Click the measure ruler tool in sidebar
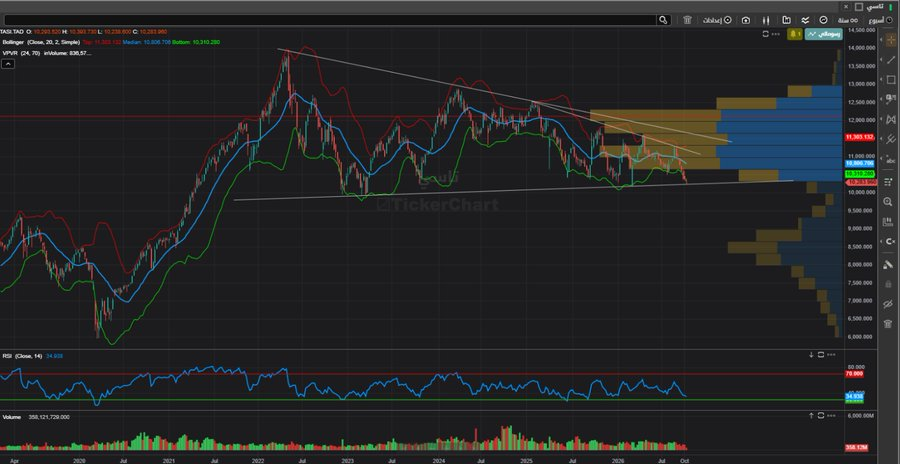 coord(889,222)
